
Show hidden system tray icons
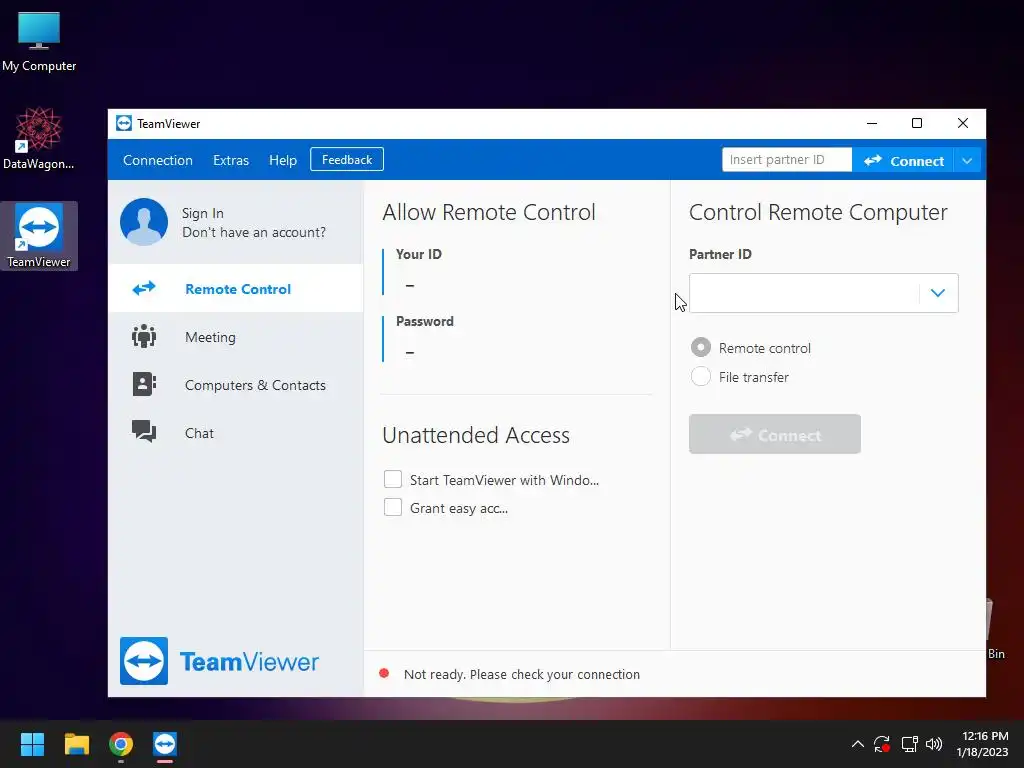pos(857,744)
